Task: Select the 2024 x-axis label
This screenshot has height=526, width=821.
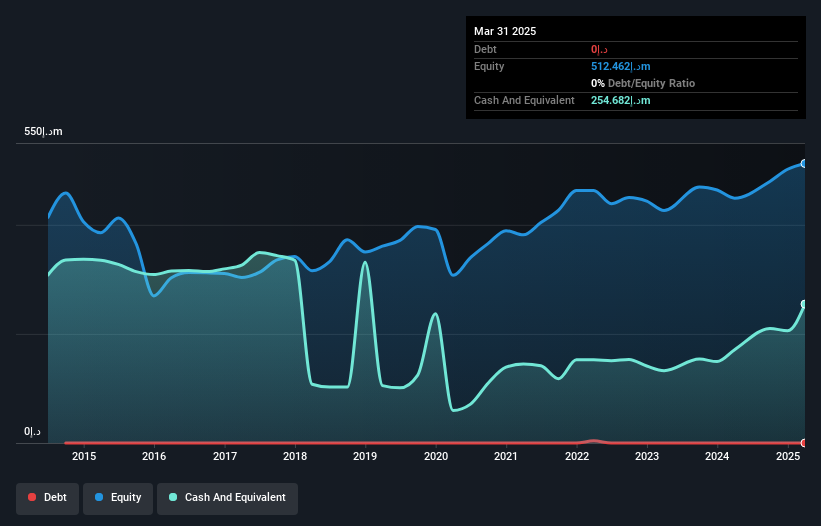Action: coord(717,456)
